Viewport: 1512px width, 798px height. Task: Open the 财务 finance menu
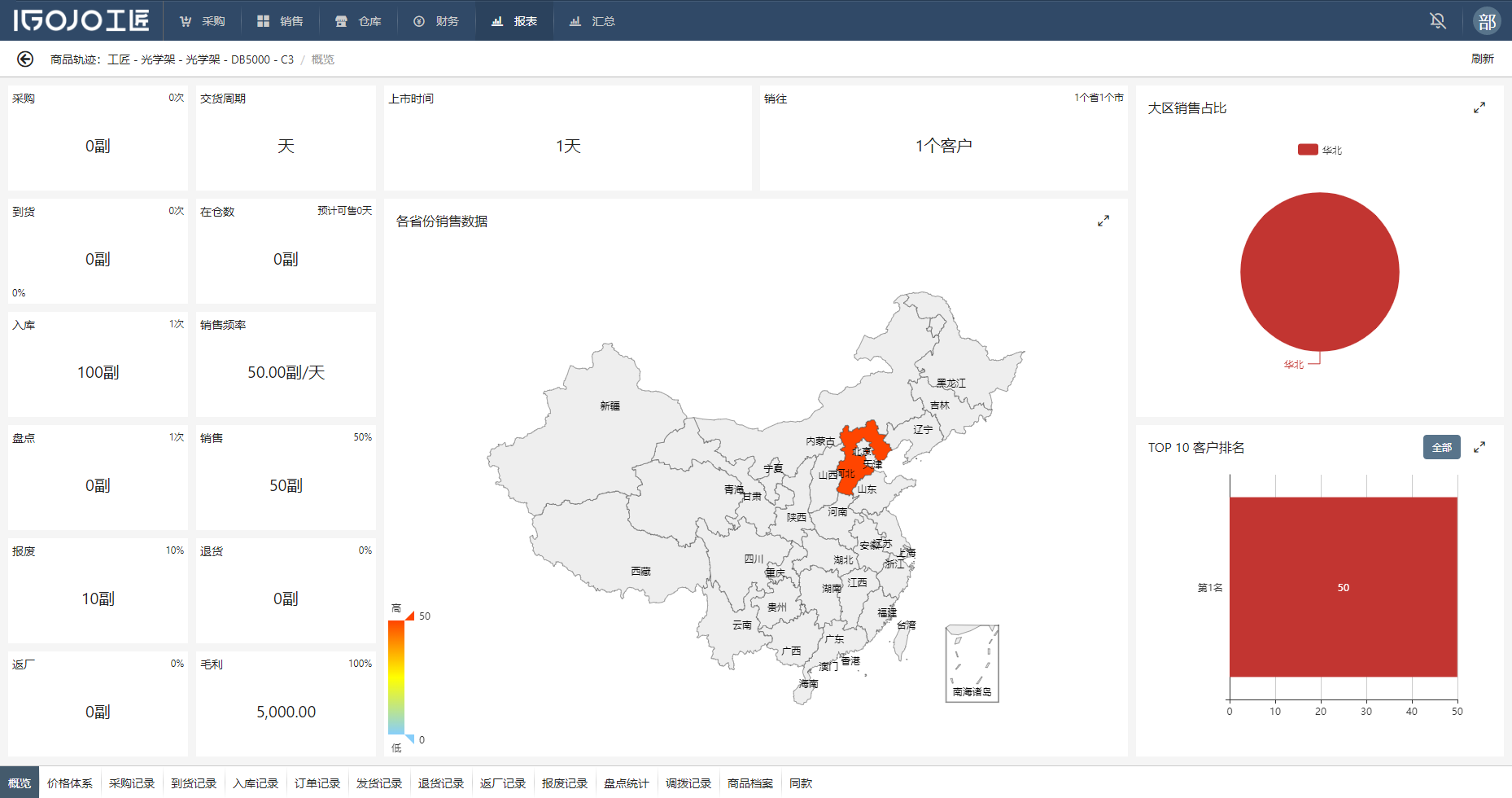point(437,21)
